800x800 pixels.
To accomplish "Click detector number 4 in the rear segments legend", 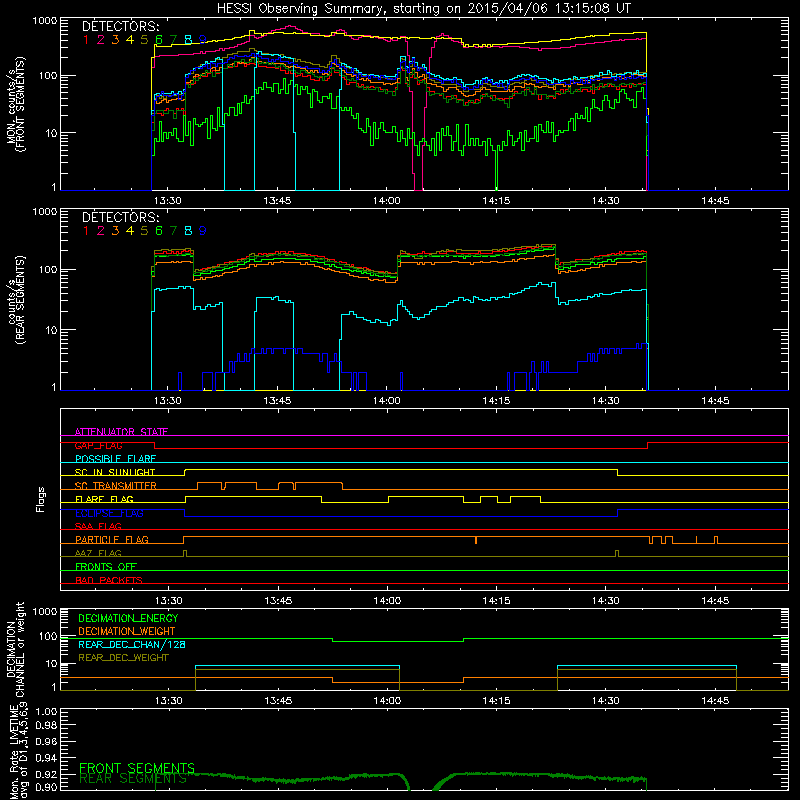I will 130,231.
